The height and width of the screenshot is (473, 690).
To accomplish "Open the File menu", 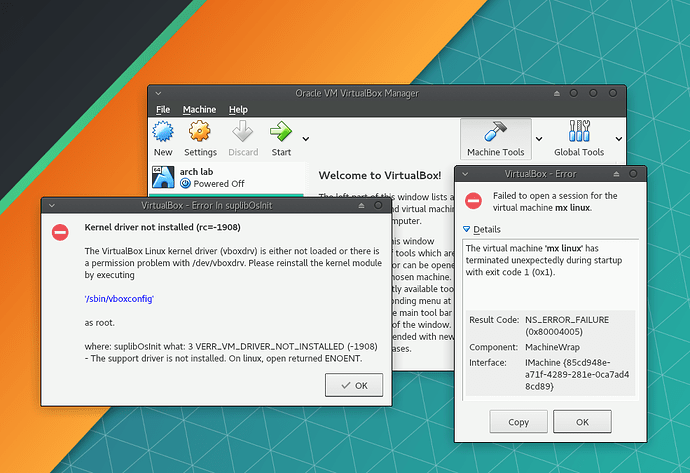I will (x=163, y=110).
